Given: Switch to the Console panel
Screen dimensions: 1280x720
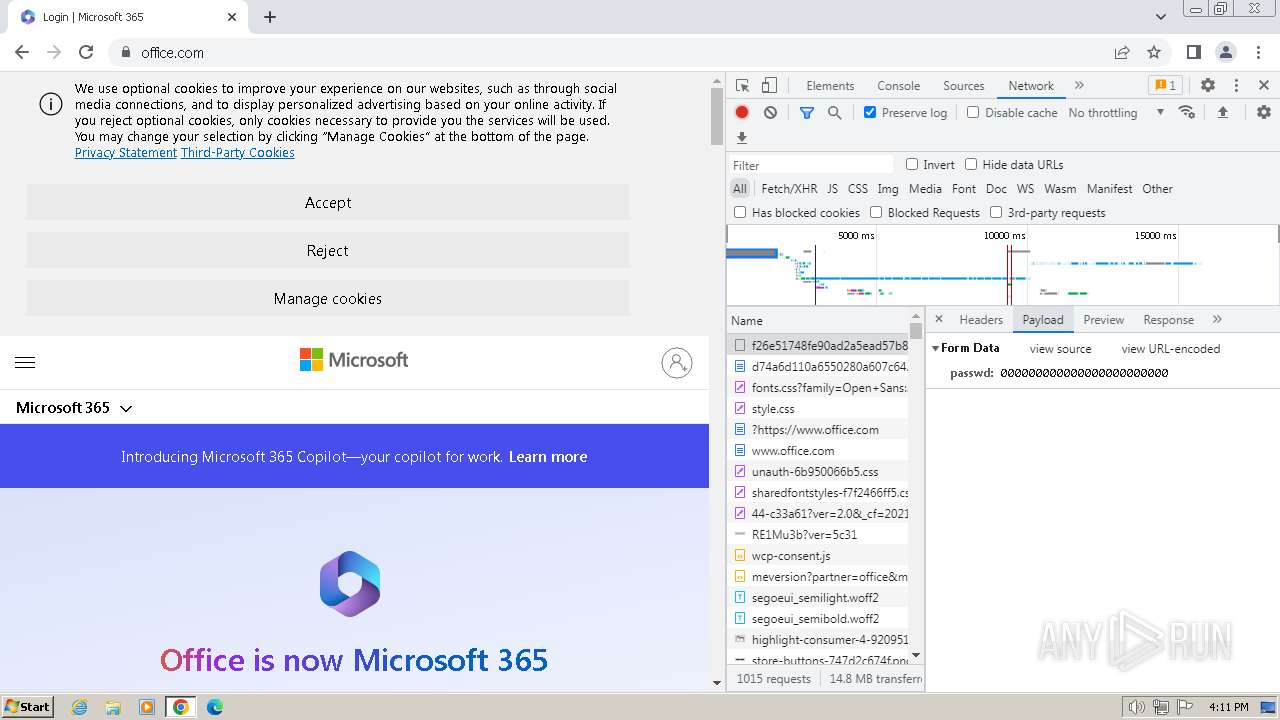Looking at the screenshot, I should (x=898, y=86).
